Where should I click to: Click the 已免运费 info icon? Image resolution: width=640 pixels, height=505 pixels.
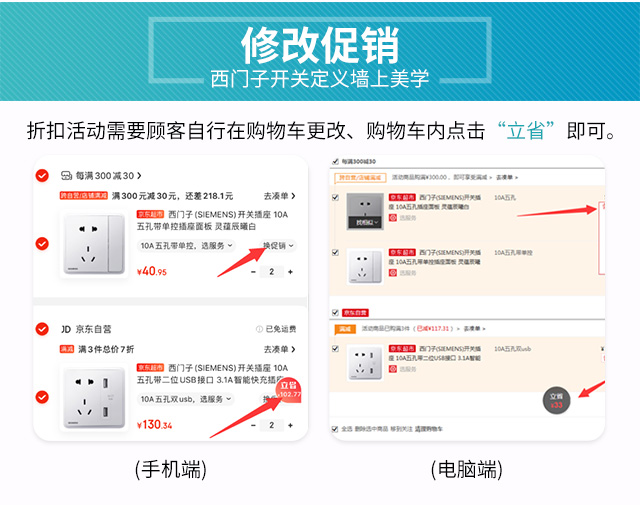(x=259, y=329)
